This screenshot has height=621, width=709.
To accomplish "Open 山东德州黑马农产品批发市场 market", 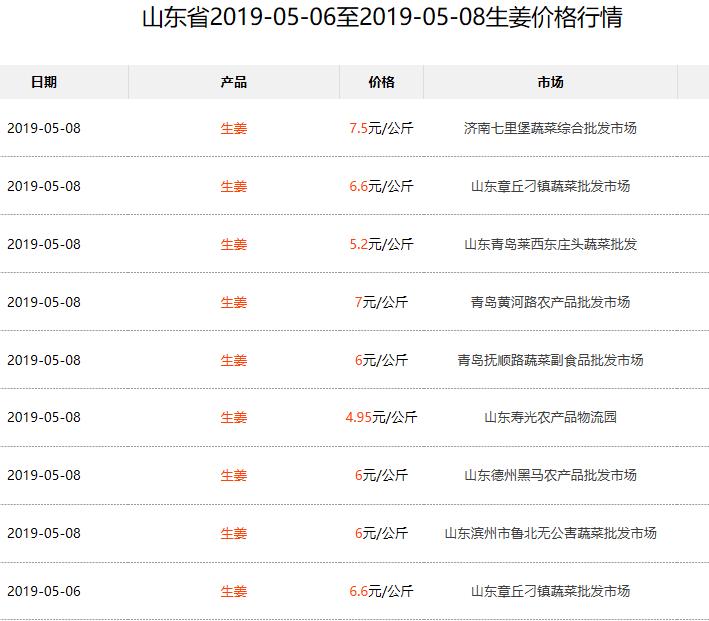I will 550,475.
